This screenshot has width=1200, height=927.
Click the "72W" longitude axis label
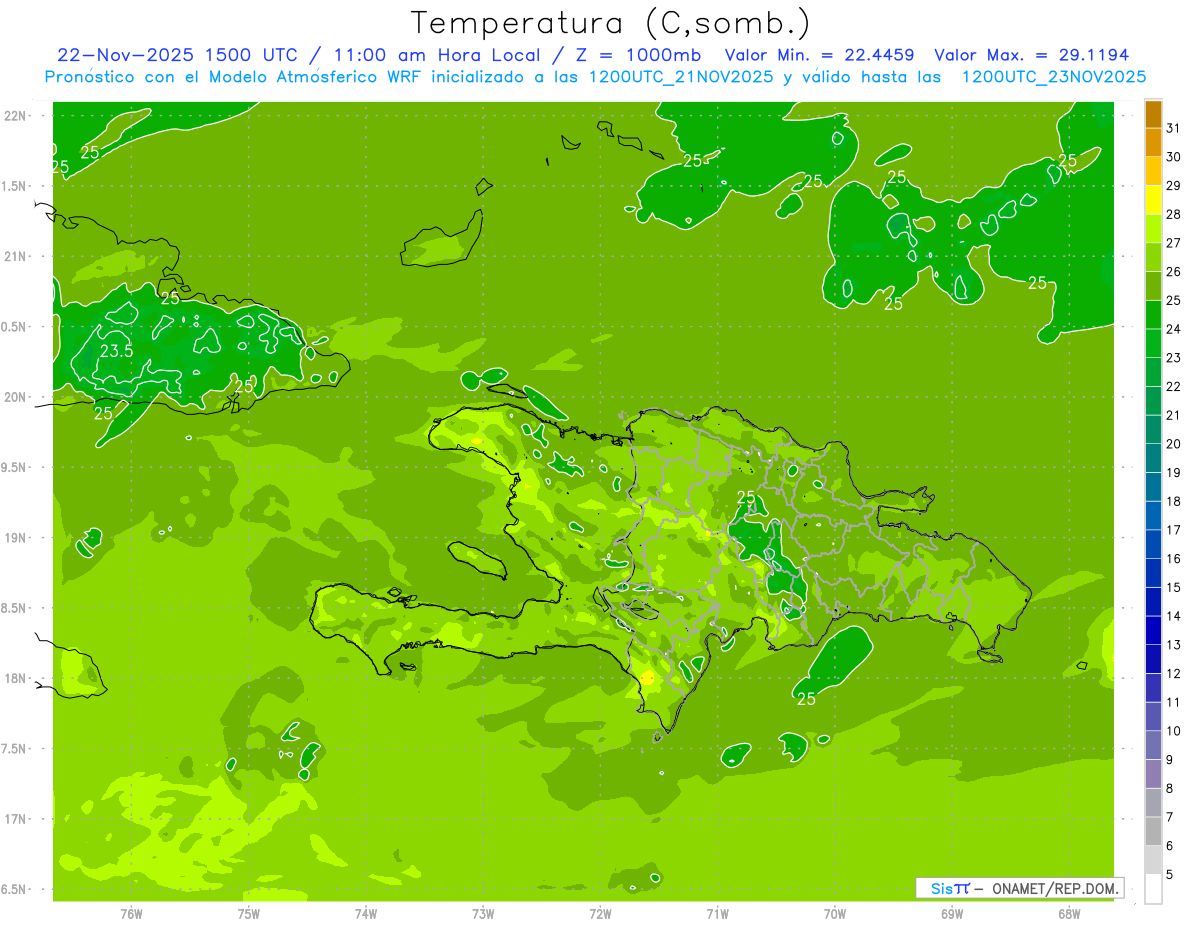[x=600, y=914]
